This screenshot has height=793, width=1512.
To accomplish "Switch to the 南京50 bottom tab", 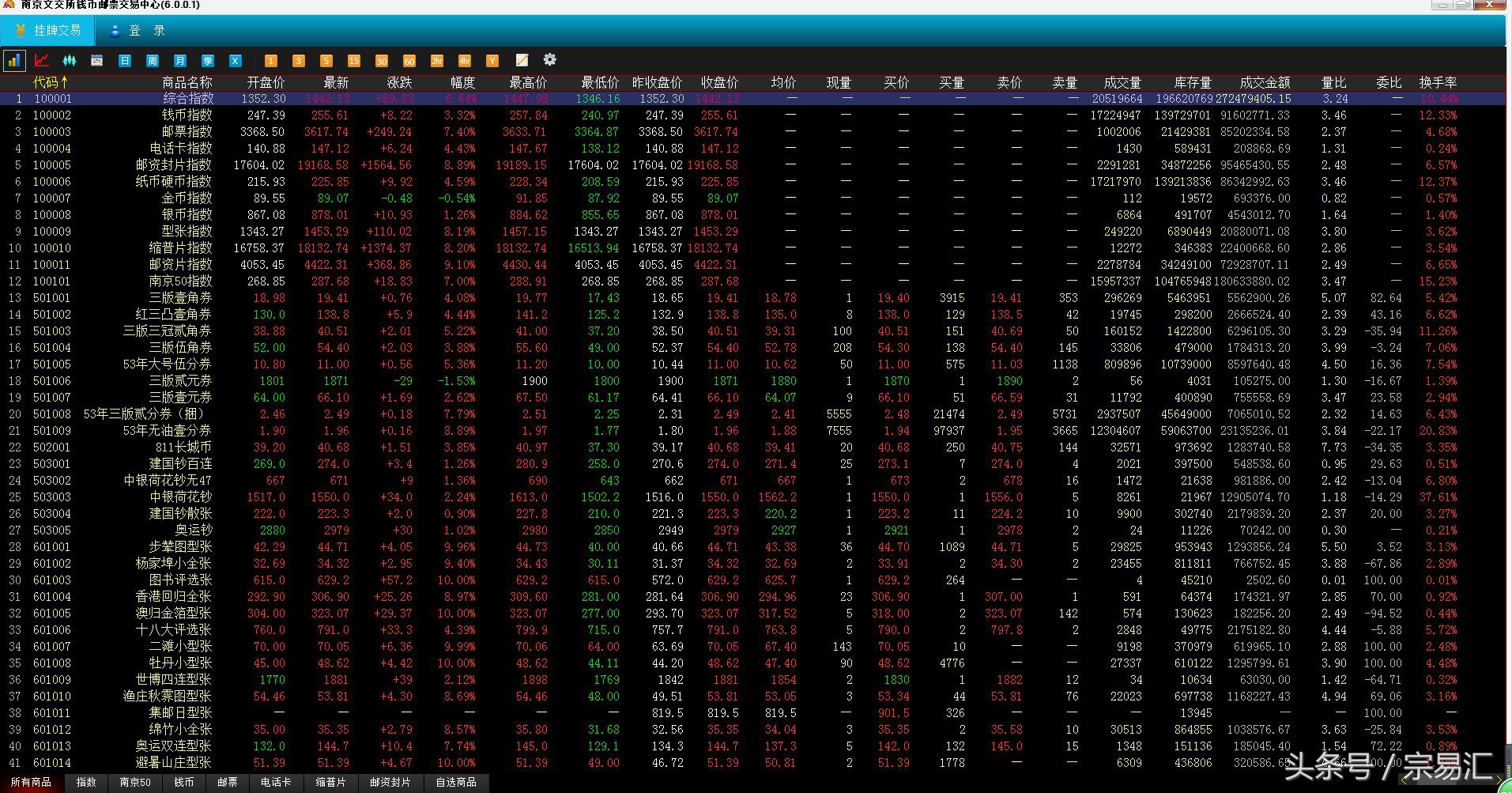I will (135, 783).
